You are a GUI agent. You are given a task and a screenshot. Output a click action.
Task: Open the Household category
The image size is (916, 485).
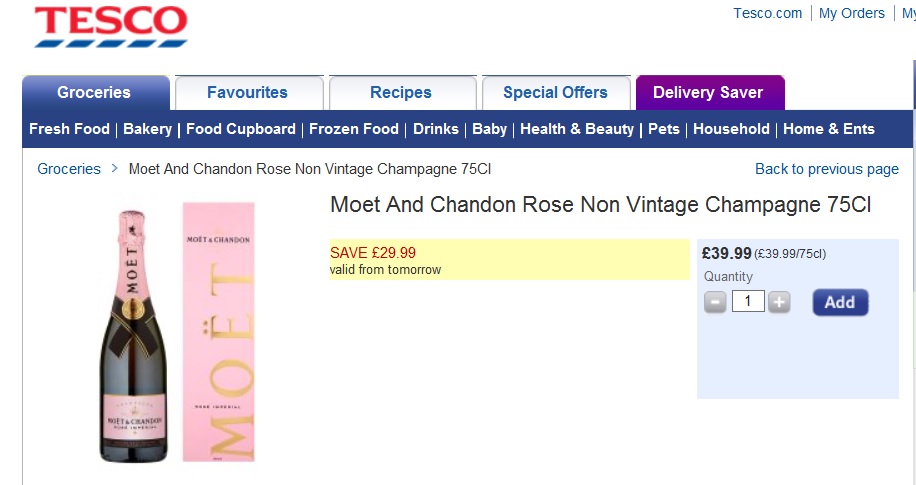click(731, 129)
